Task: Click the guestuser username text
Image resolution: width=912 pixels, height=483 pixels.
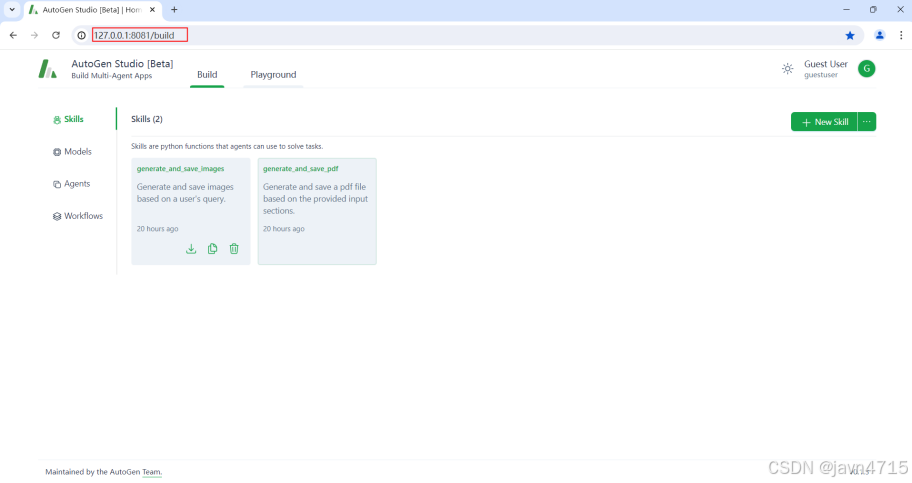Action: coord(821,75)
